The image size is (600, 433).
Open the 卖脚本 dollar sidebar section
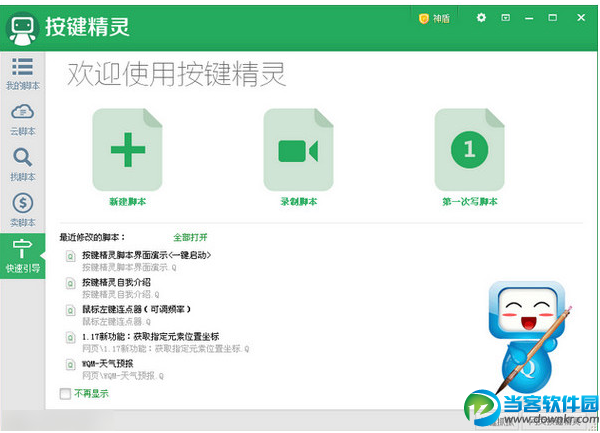23,210
